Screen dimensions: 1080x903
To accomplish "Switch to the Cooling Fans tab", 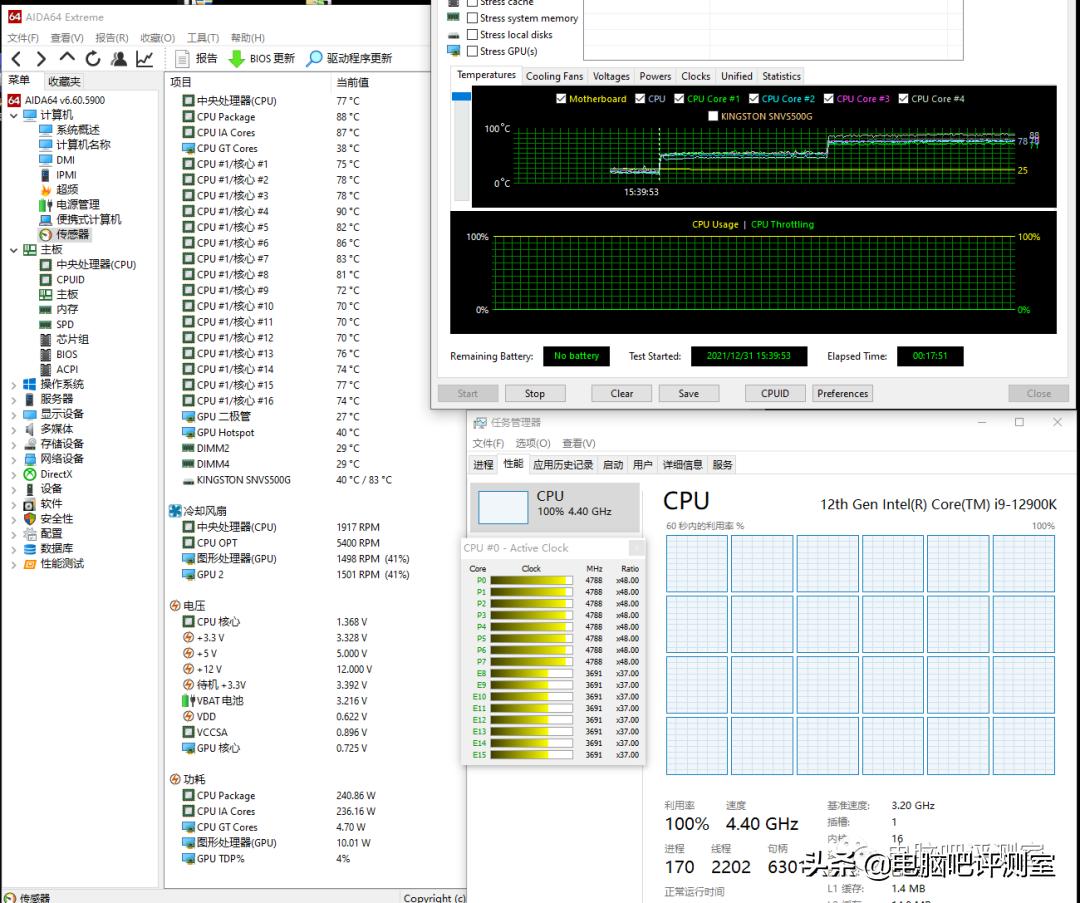I will pyautogui.click(x=554, y=76).
